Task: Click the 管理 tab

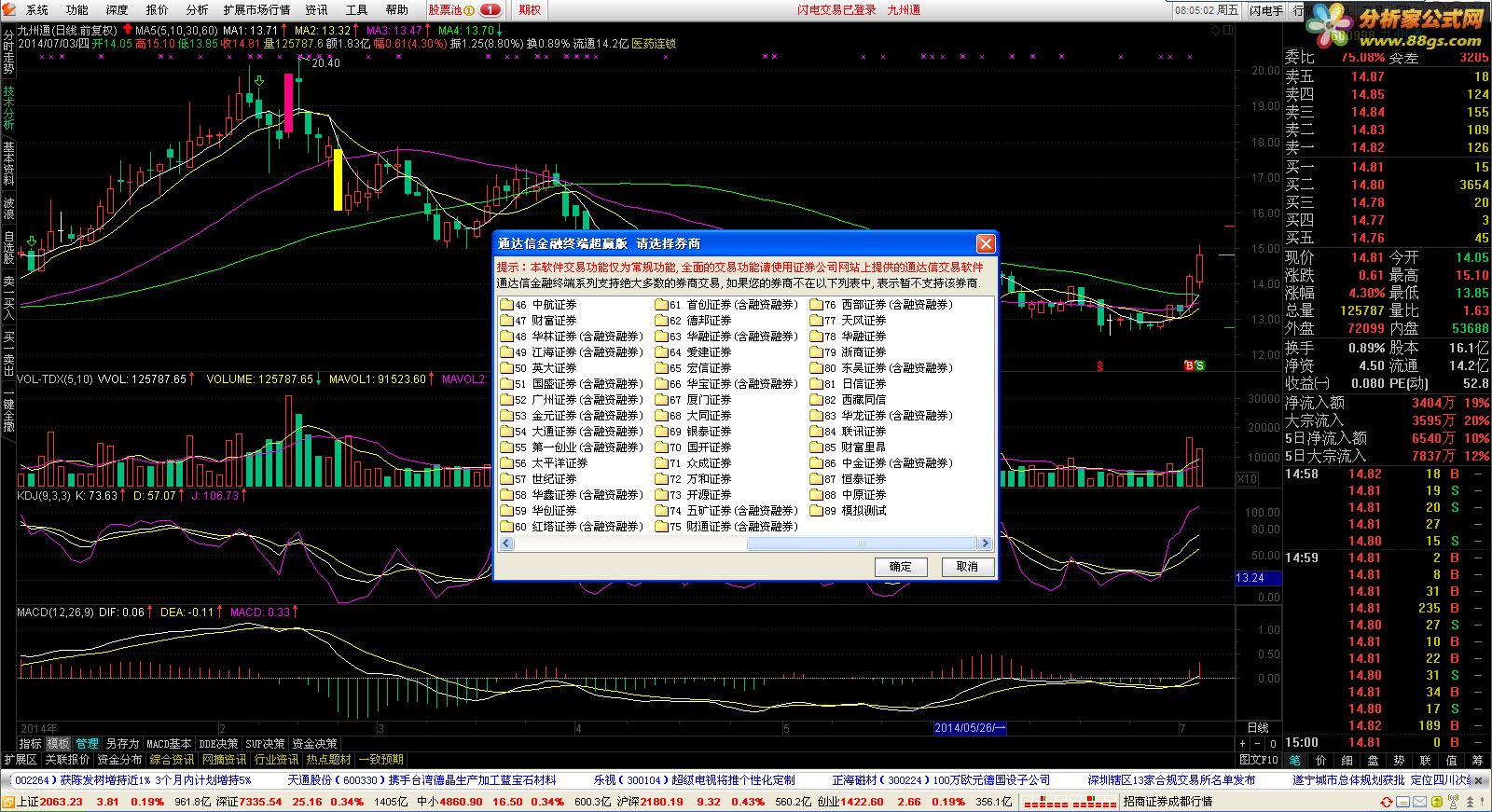Action: 88,744
